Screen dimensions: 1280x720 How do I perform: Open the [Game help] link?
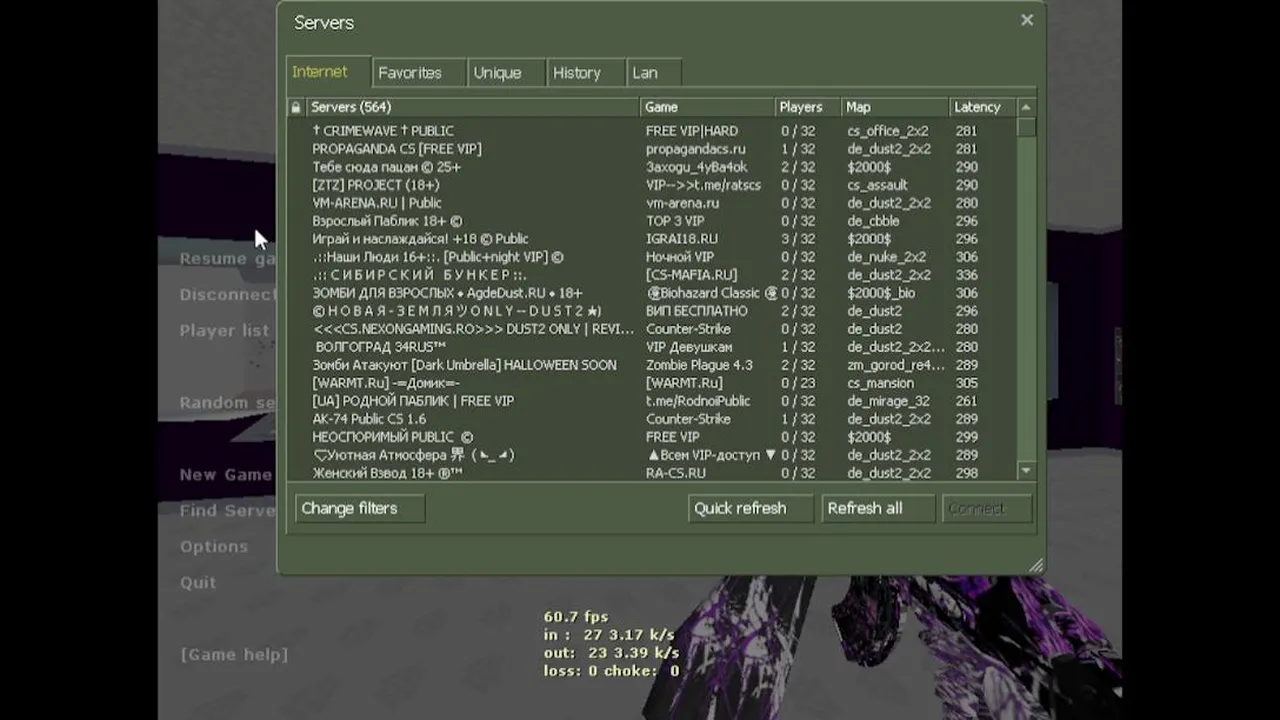point(234,654)
